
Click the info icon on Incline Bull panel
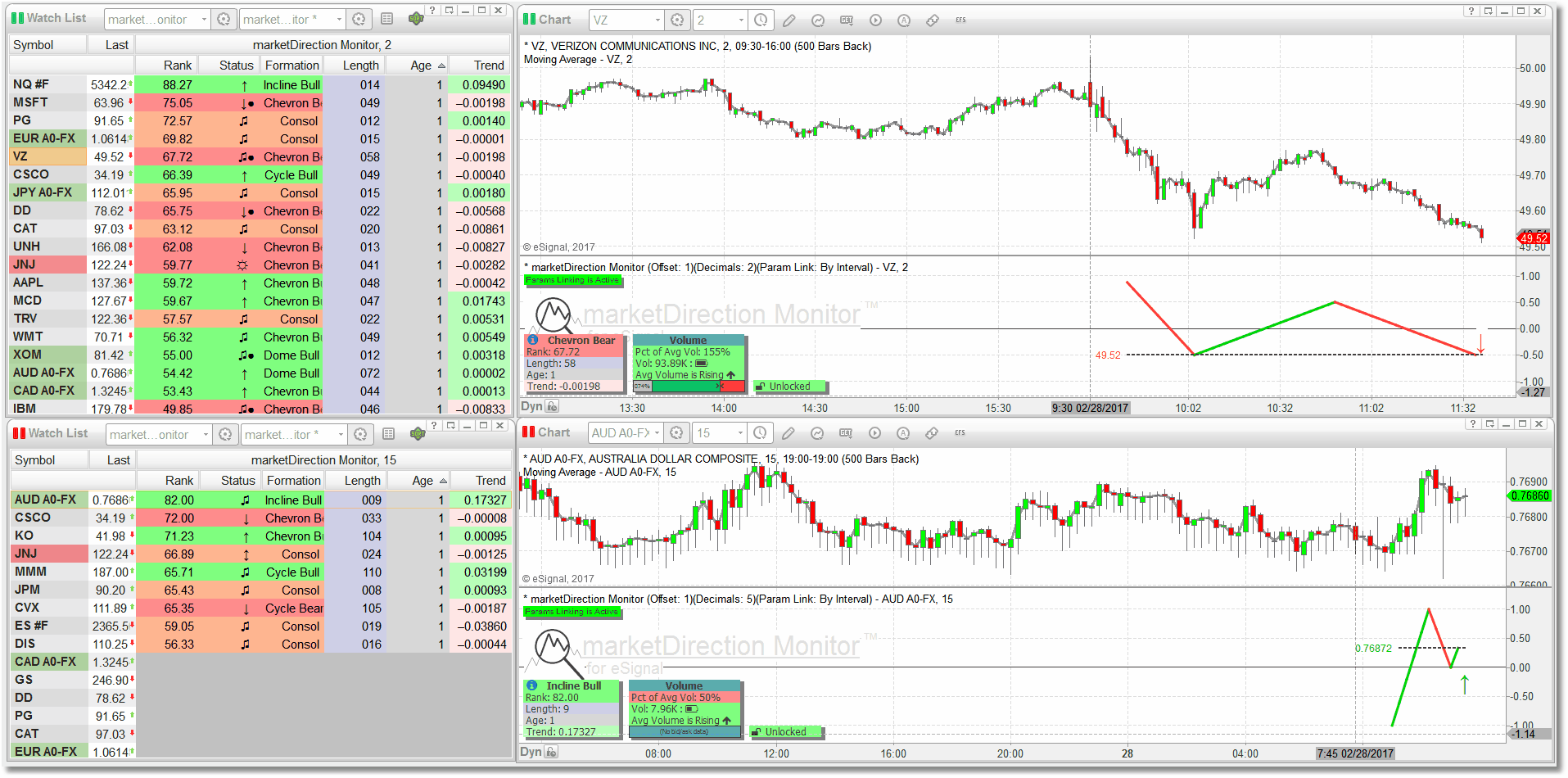531,685
